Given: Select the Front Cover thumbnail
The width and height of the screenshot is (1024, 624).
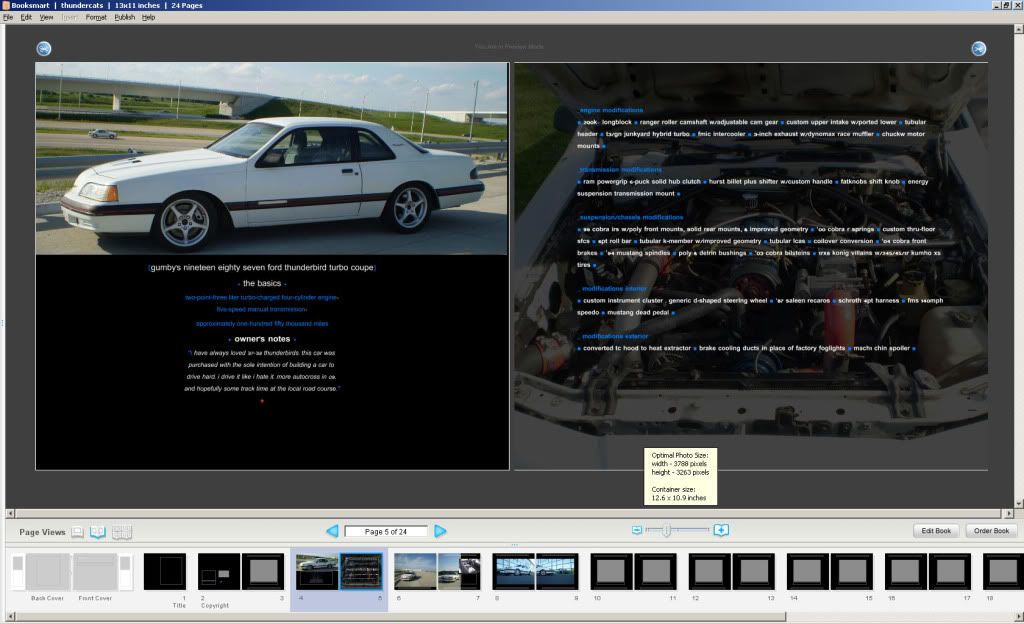Looking at the screenshot, I should pos(95,571).
